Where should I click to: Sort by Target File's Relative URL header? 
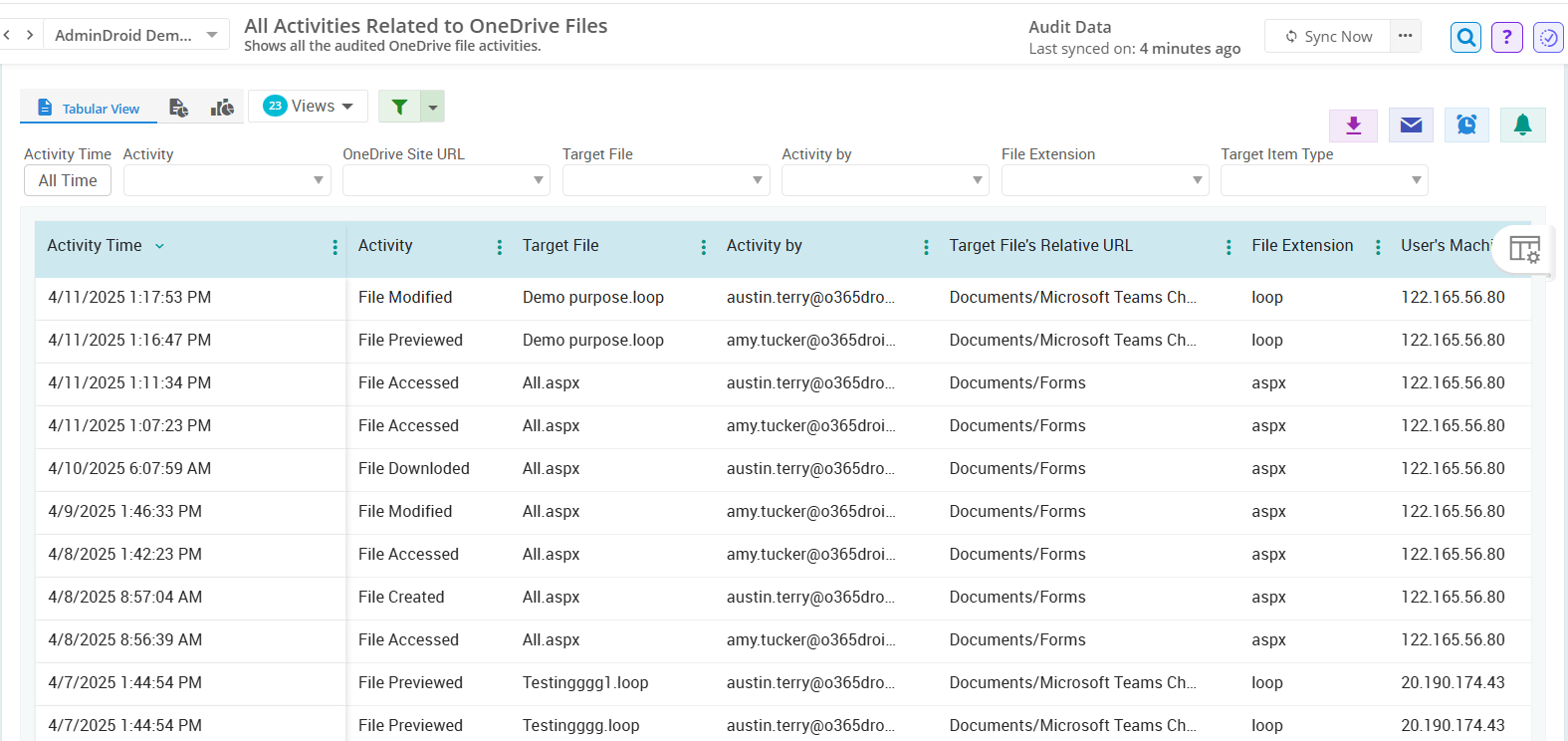tap(1040, 246)
